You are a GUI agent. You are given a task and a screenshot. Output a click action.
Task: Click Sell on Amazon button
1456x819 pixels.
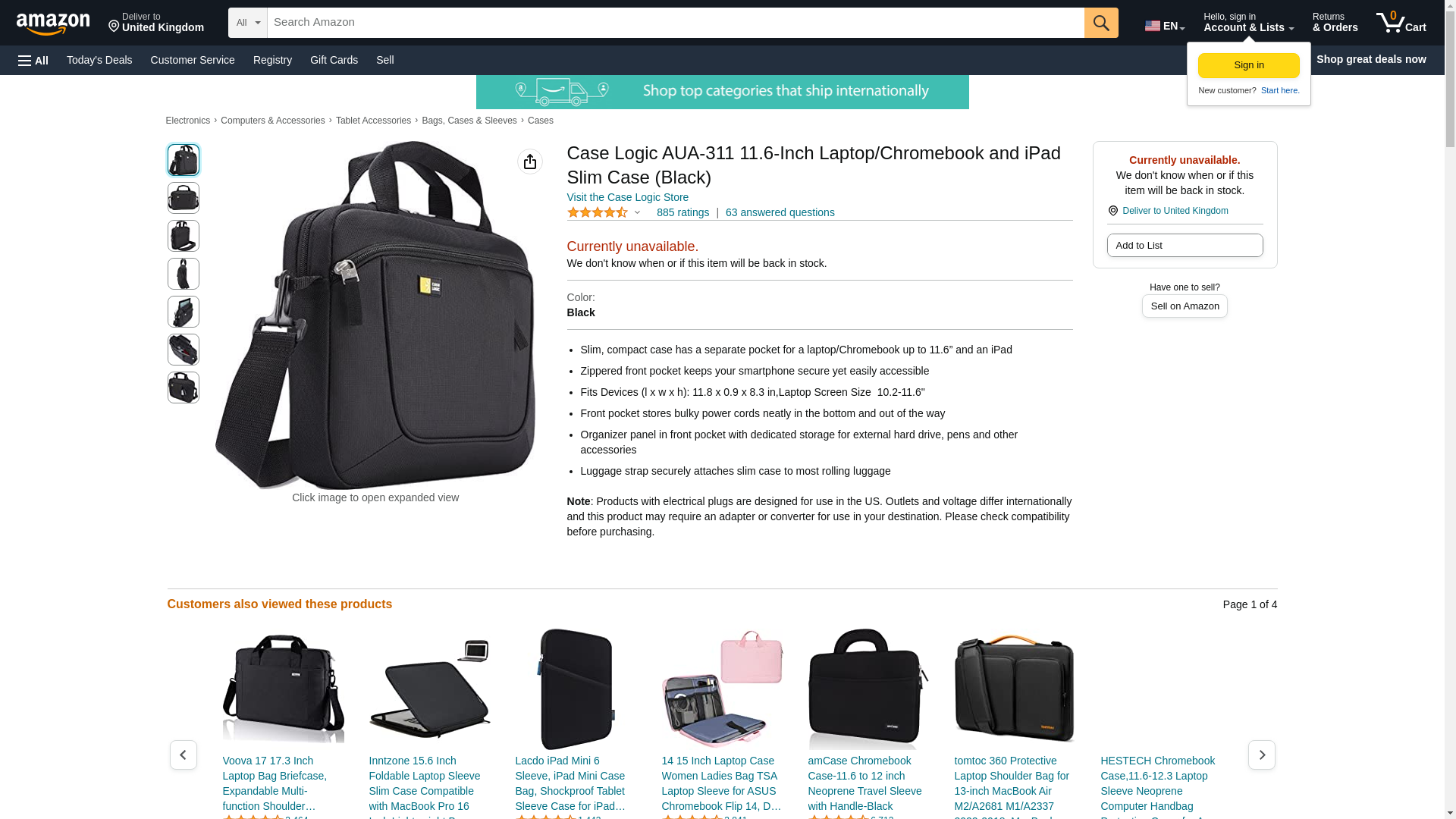(1185, 306)
